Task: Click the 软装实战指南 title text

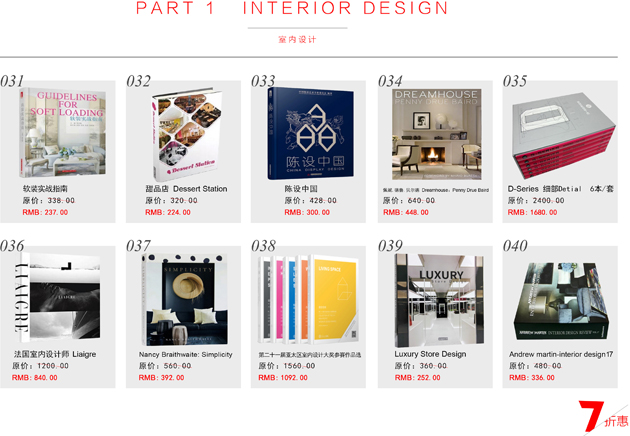Action: [45, 188]
